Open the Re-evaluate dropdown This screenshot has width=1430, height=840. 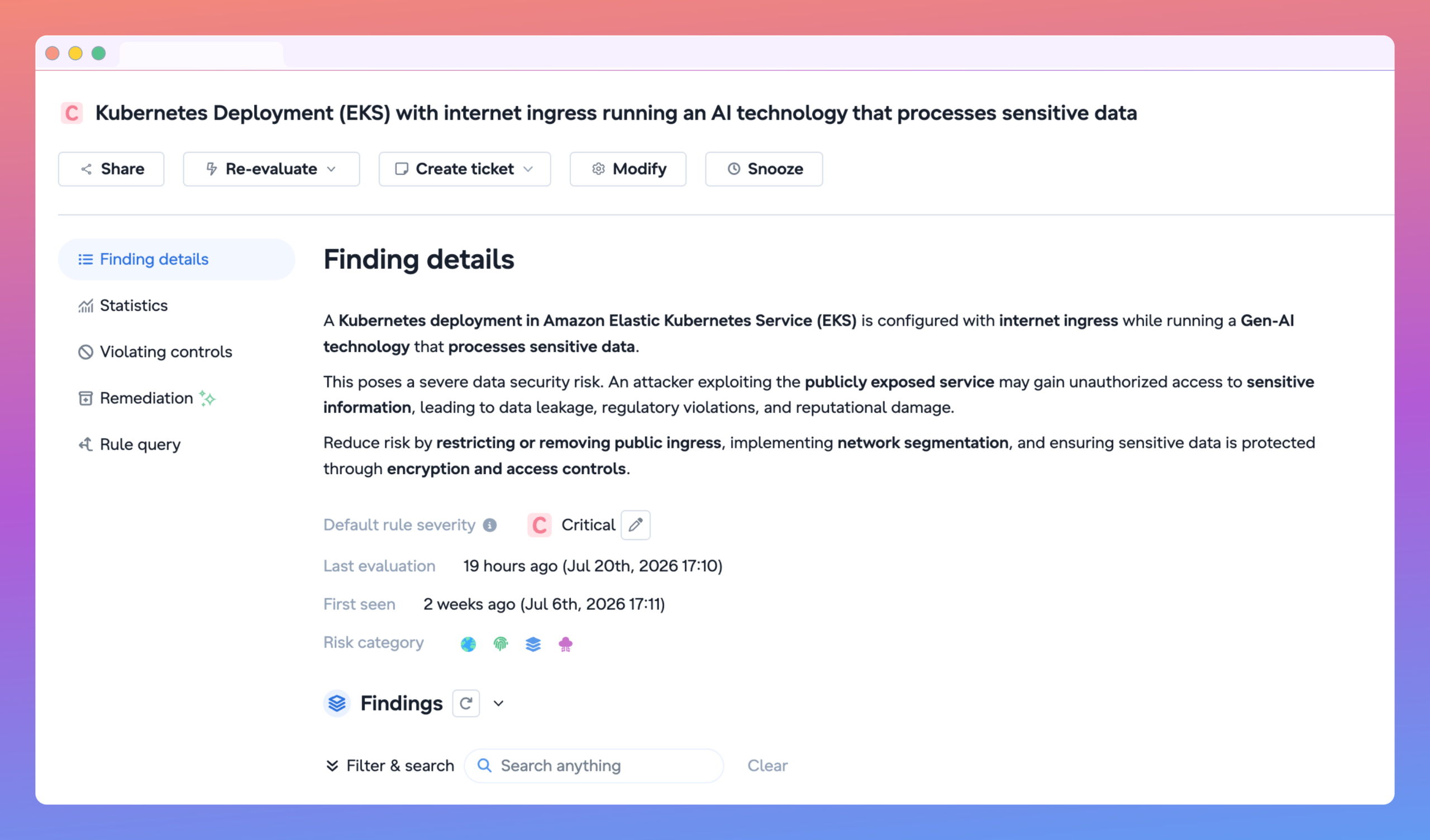pos(271,169)
